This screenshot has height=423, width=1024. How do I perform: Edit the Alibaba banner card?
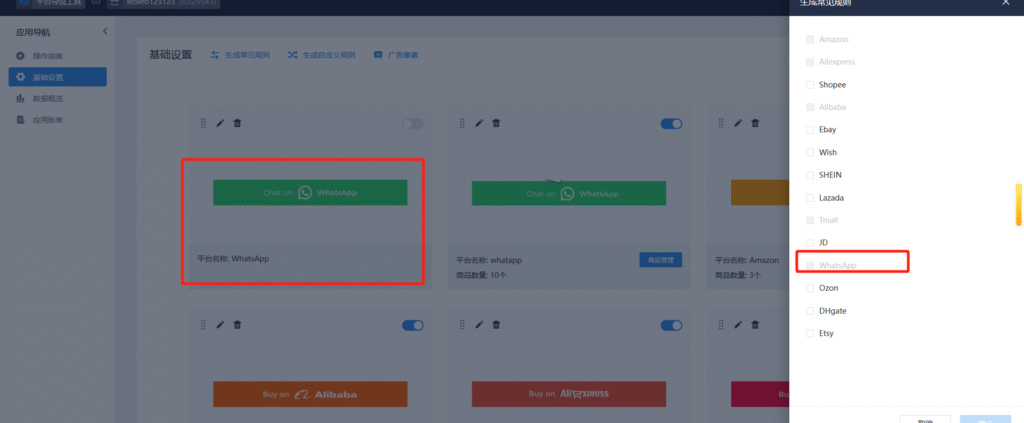[220, 324]
